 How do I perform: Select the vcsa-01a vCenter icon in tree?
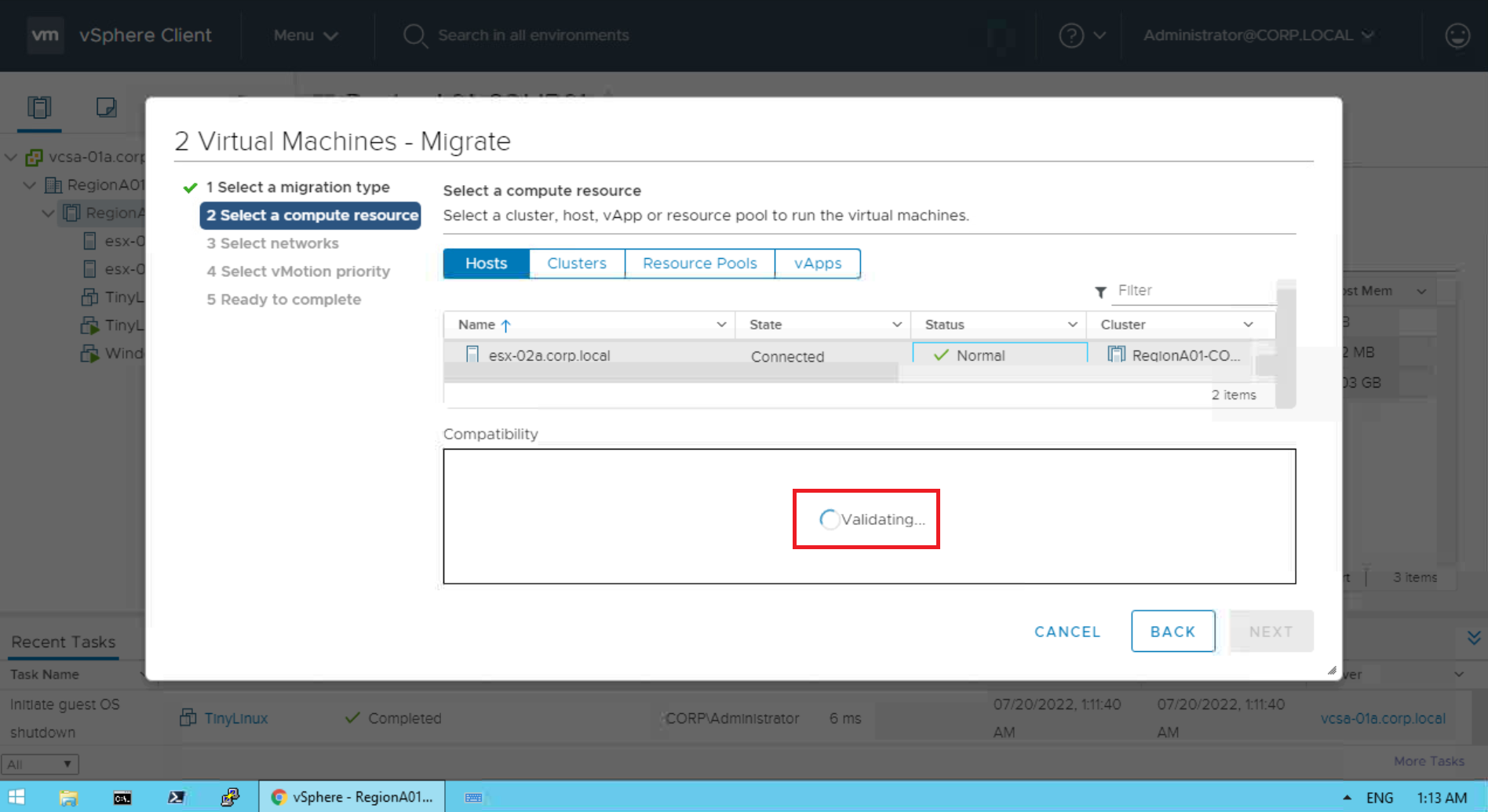coord(34,157)
